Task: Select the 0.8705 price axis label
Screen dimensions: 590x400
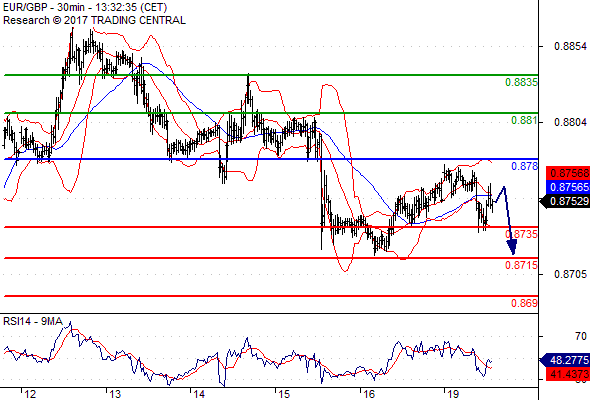Action: coord(570,274)
